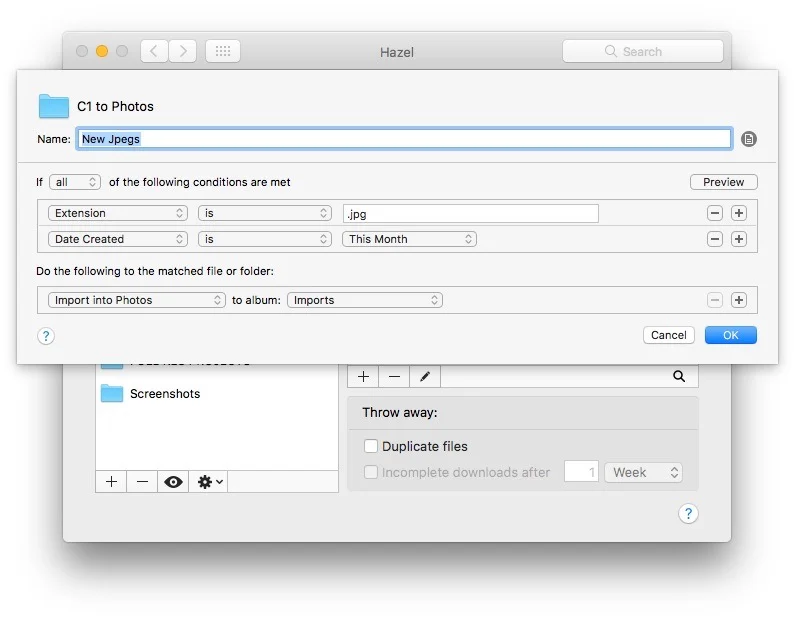Click Cancel to dismiss rule
795x622 pixels.
click(x=668, y=335)
